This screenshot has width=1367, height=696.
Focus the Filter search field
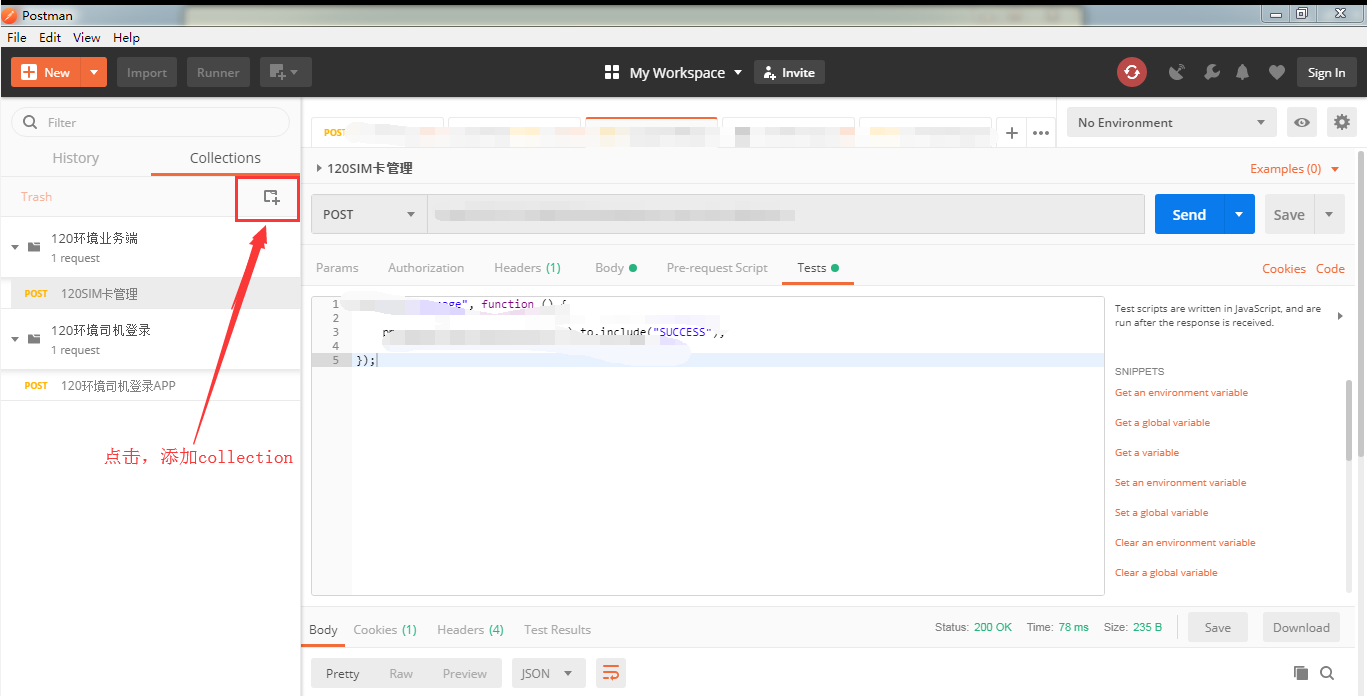pos(150,122)
